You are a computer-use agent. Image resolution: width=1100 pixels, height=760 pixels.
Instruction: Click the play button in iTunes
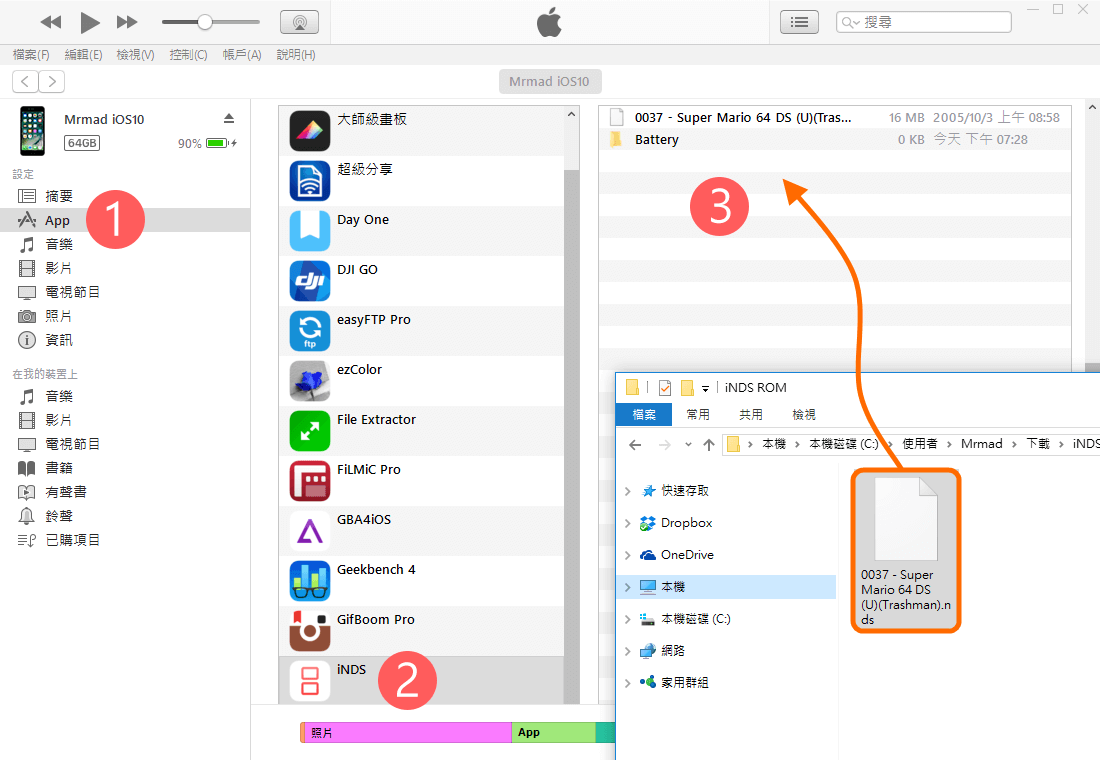pyautogui.click(x=90, y=22)
